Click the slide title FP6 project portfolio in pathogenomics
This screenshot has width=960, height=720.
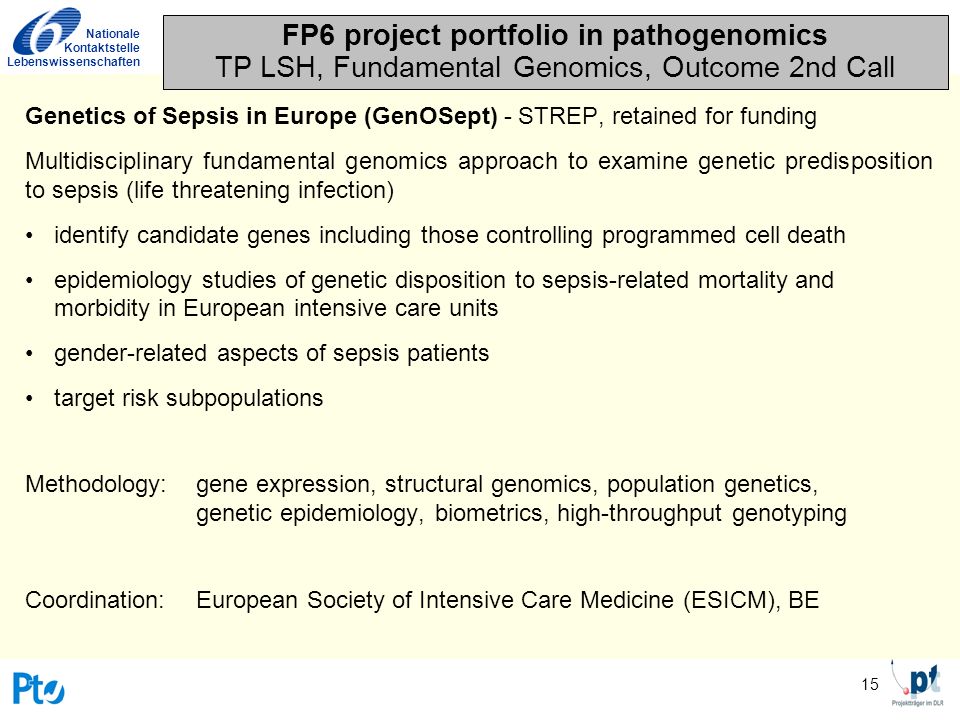point(554,35)
